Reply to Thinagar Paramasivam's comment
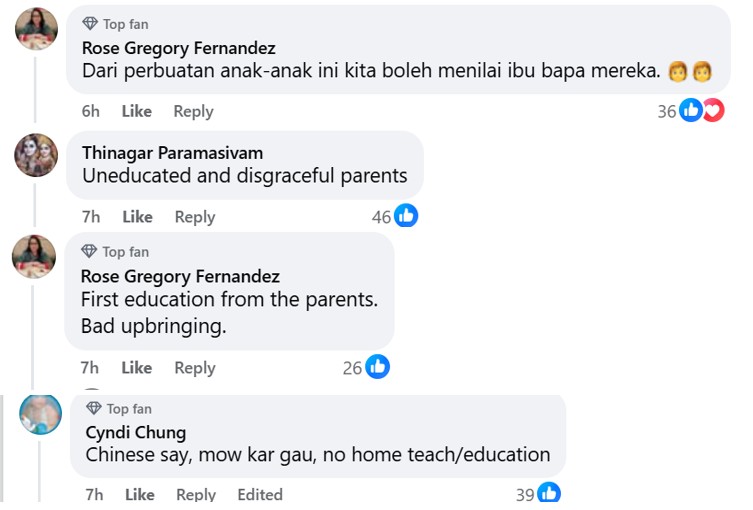This screenshot has height=510, width=753. (x=195, y=217)
